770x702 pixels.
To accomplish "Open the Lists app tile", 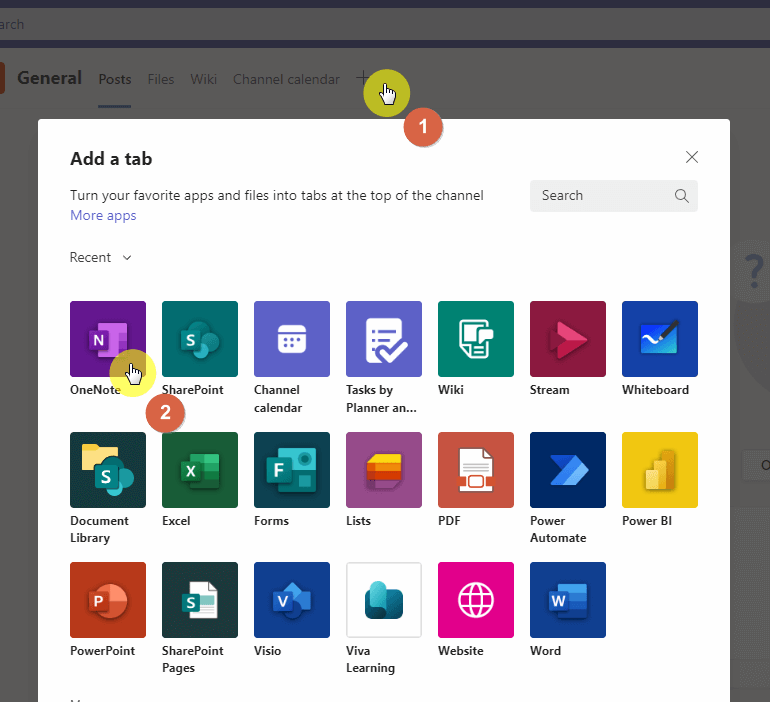I will tap(384, 470).
